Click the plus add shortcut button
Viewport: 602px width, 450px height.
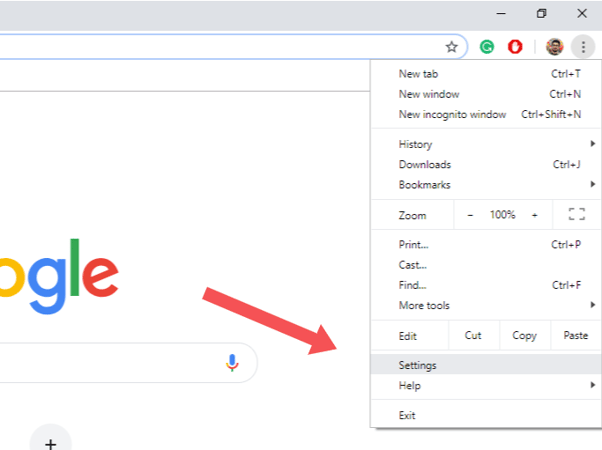coord(50,442)
